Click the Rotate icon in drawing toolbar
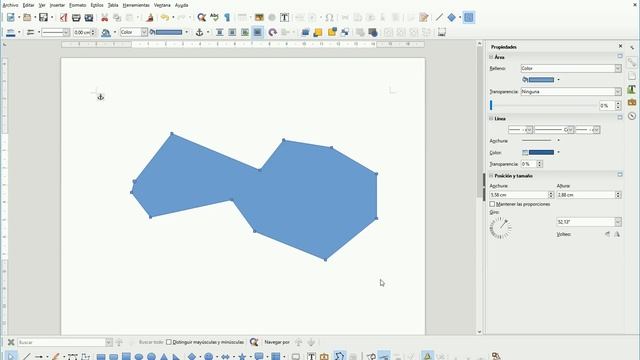 point(272,32)
